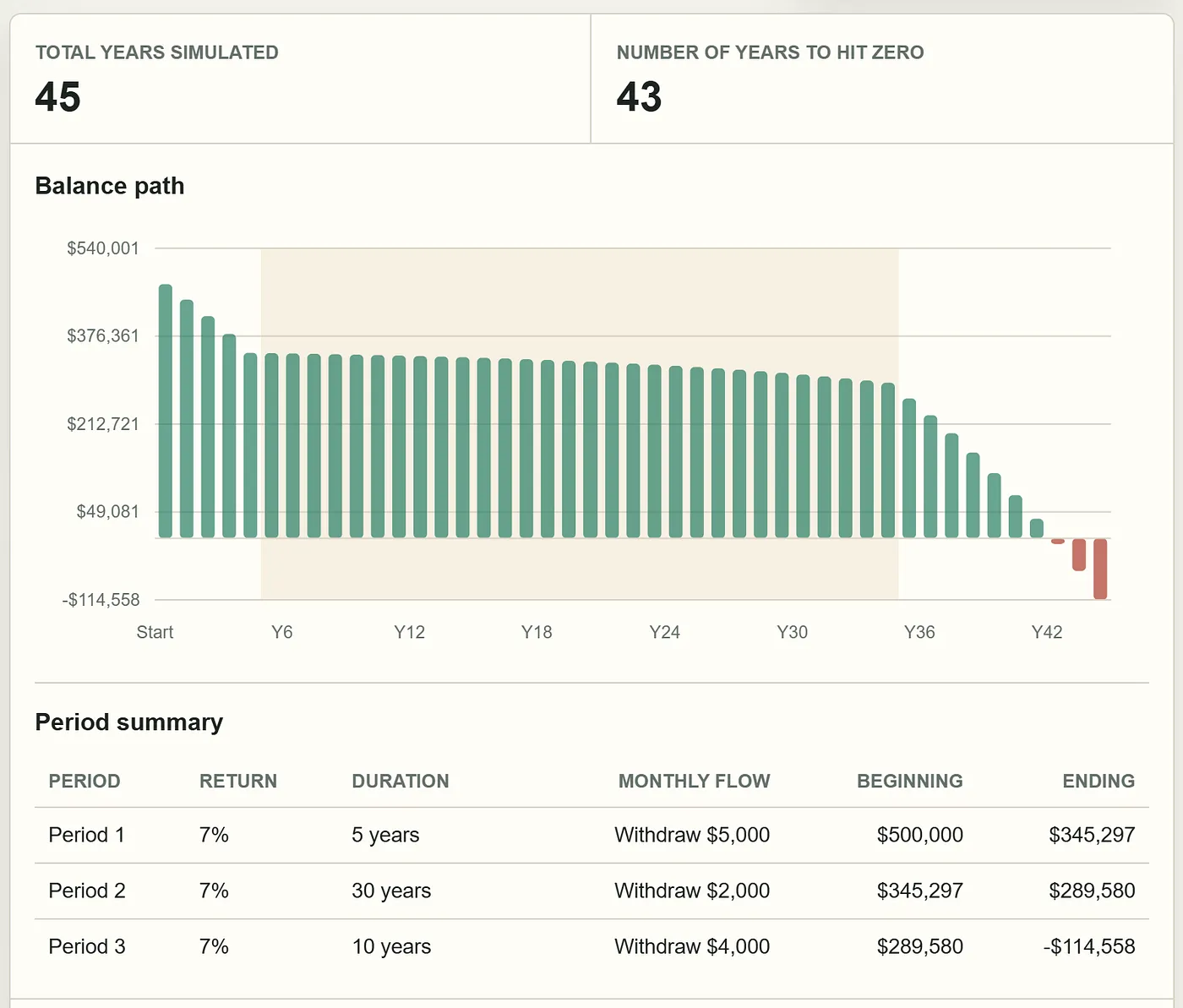Image resolution: width=1183 pixels, height=1008 pixels.
Task: Click the 'Start' x-axis label
Action: 155,632
